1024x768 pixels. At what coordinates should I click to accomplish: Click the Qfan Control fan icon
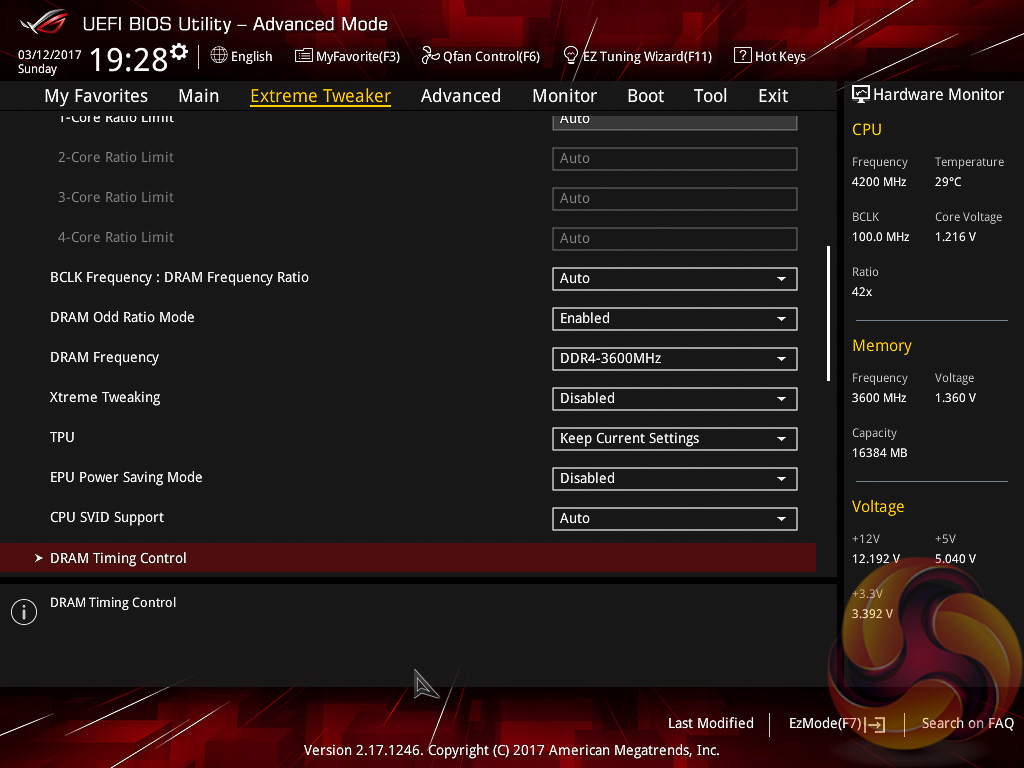pyautogui.click(x=430, y=56)
